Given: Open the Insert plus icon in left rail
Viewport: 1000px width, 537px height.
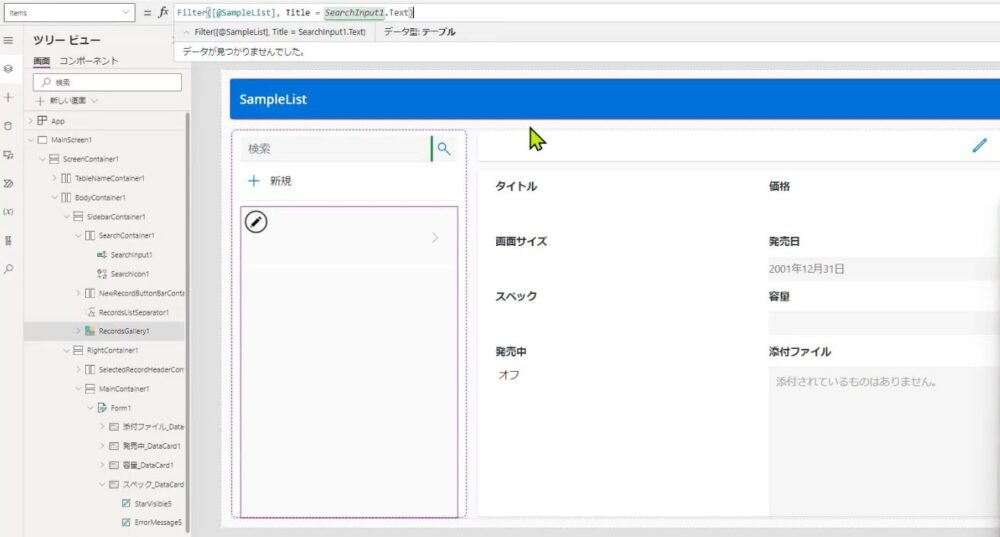Looking at the screenshot, I should tap(8, 97).
